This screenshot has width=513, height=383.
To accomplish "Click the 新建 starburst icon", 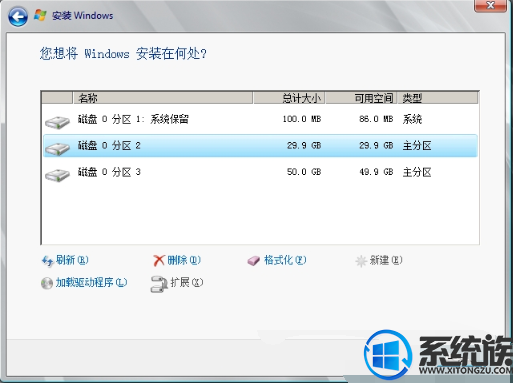I will 361,261.
